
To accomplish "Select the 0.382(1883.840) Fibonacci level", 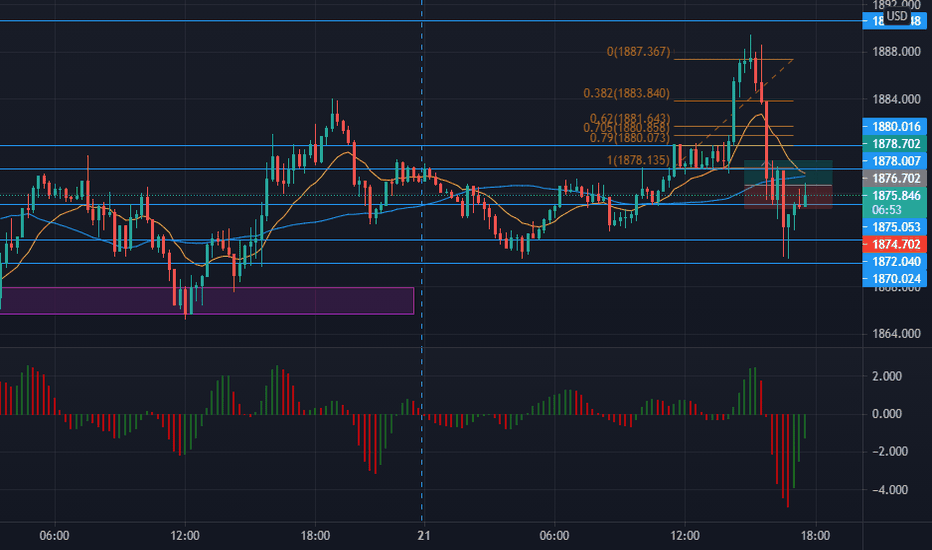I will tap(626, 93).
